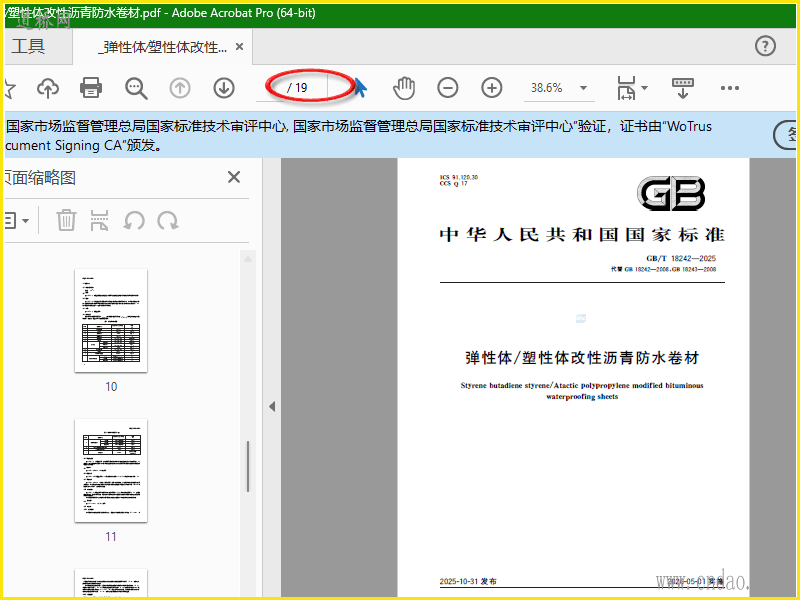Go to previous page arrow
Image resolution: width=800 pixels, height=600 pixels.
(180, 88)
